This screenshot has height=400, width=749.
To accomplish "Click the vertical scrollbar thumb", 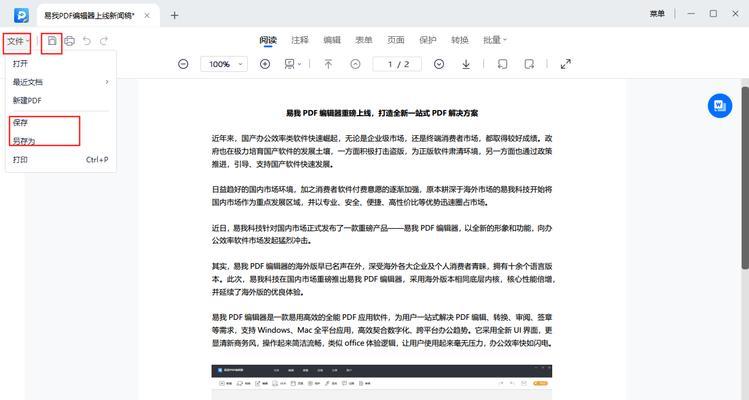I will [x=745, y=177].
